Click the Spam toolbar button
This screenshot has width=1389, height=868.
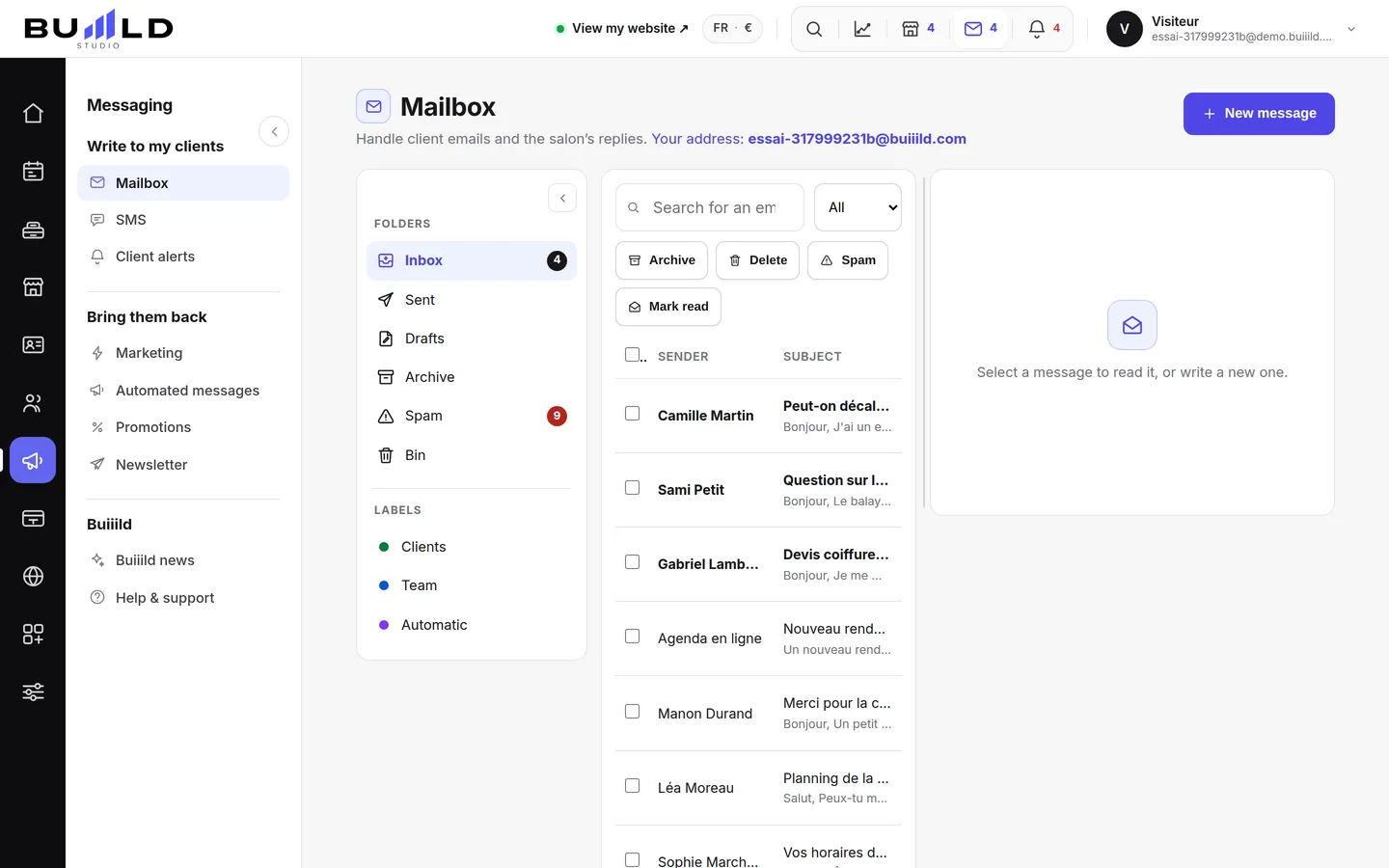pos(848,260)
